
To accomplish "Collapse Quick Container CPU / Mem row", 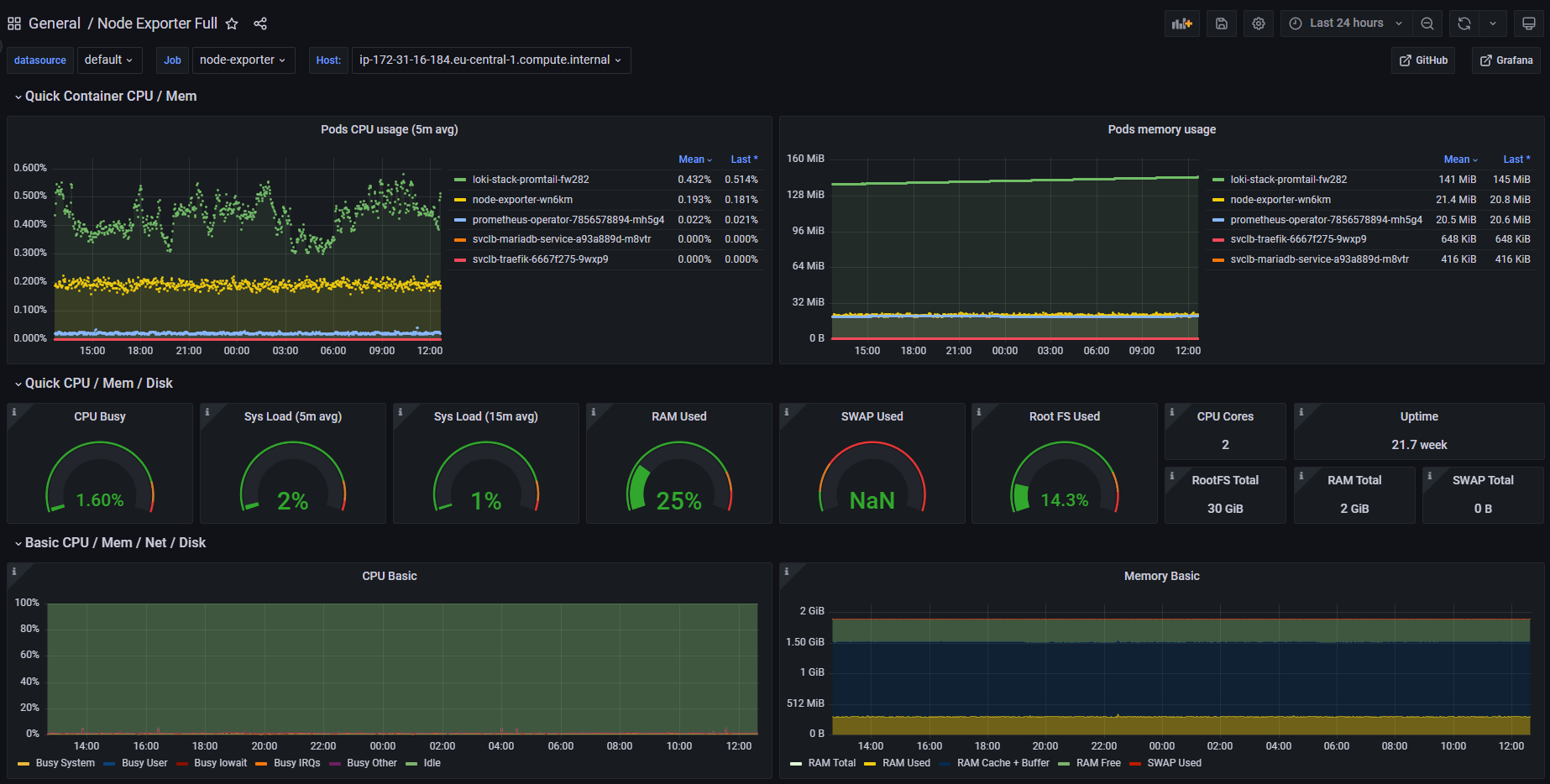I will coord(106,97).
